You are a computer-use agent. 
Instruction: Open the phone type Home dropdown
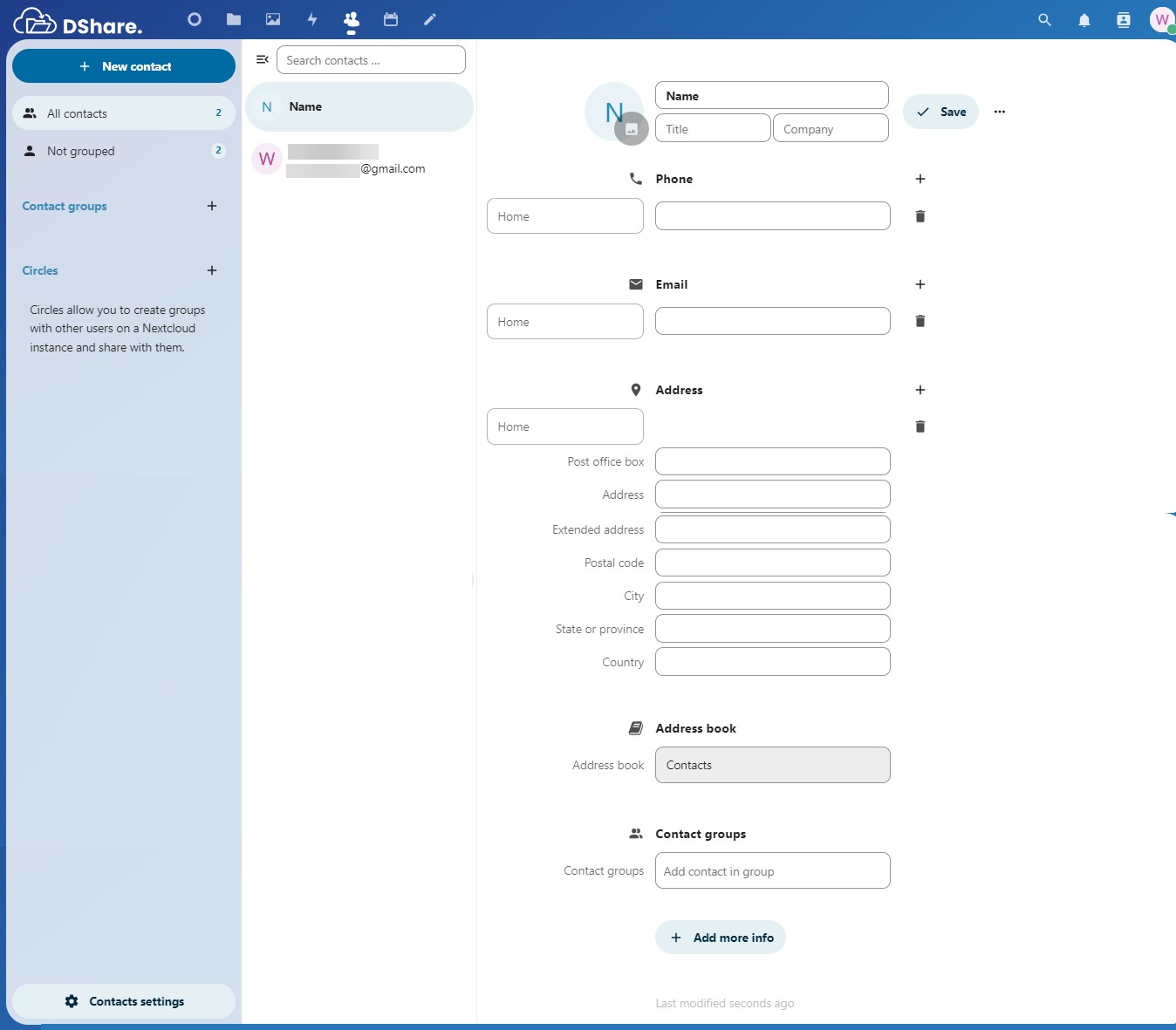coord(564,216)
